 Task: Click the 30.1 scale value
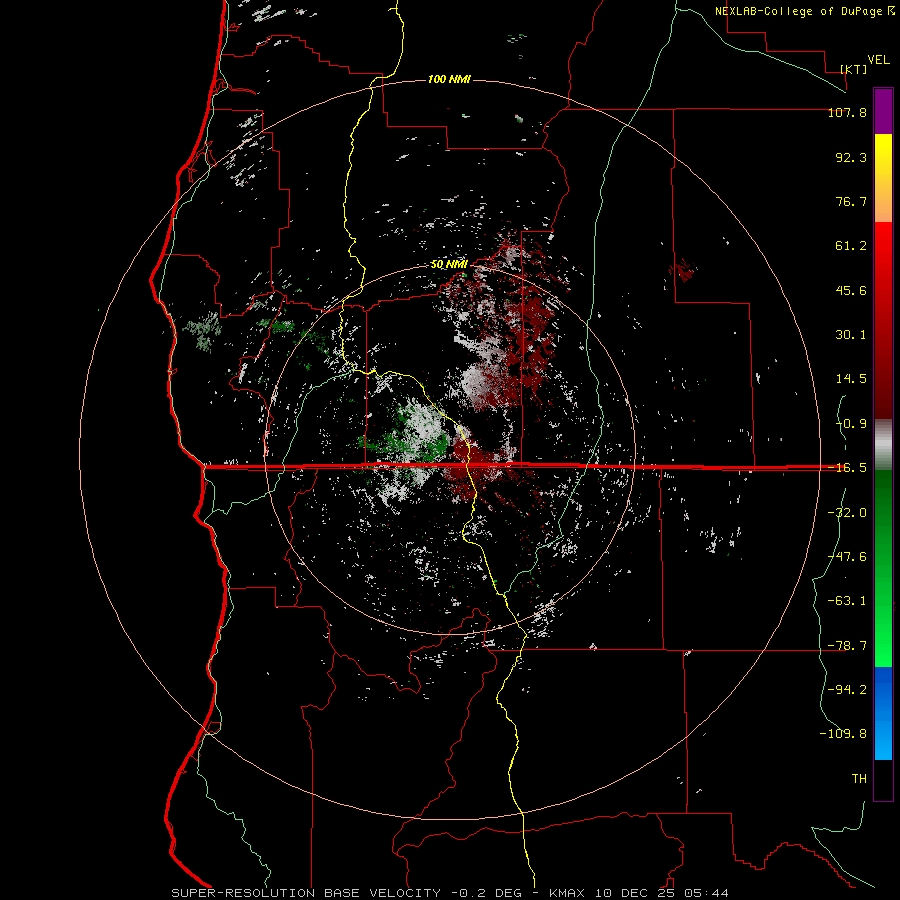851,335
